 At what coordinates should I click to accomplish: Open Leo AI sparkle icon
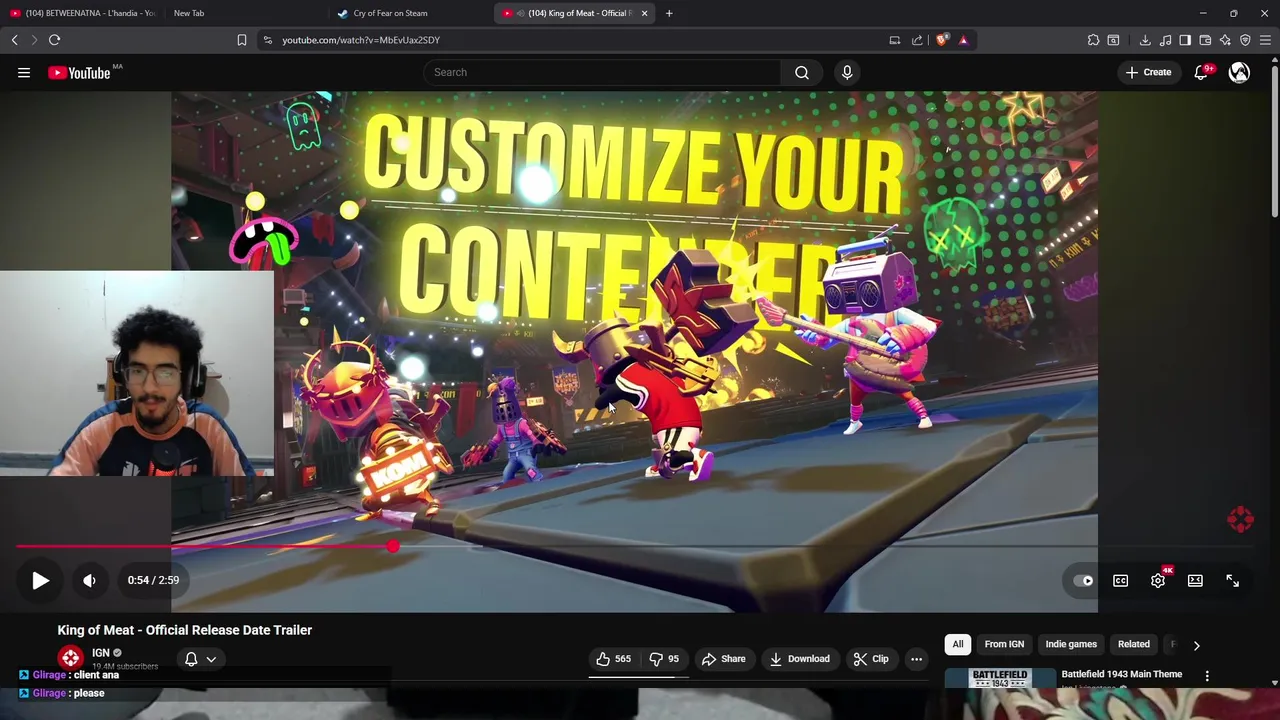1225,40
